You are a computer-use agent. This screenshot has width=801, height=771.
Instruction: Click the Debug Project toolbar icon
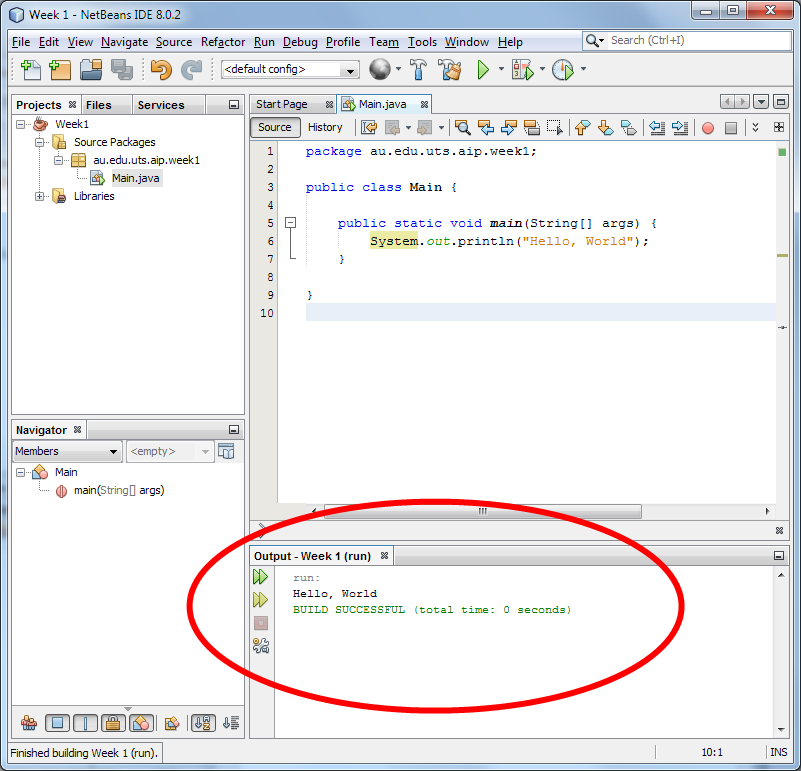522,70
